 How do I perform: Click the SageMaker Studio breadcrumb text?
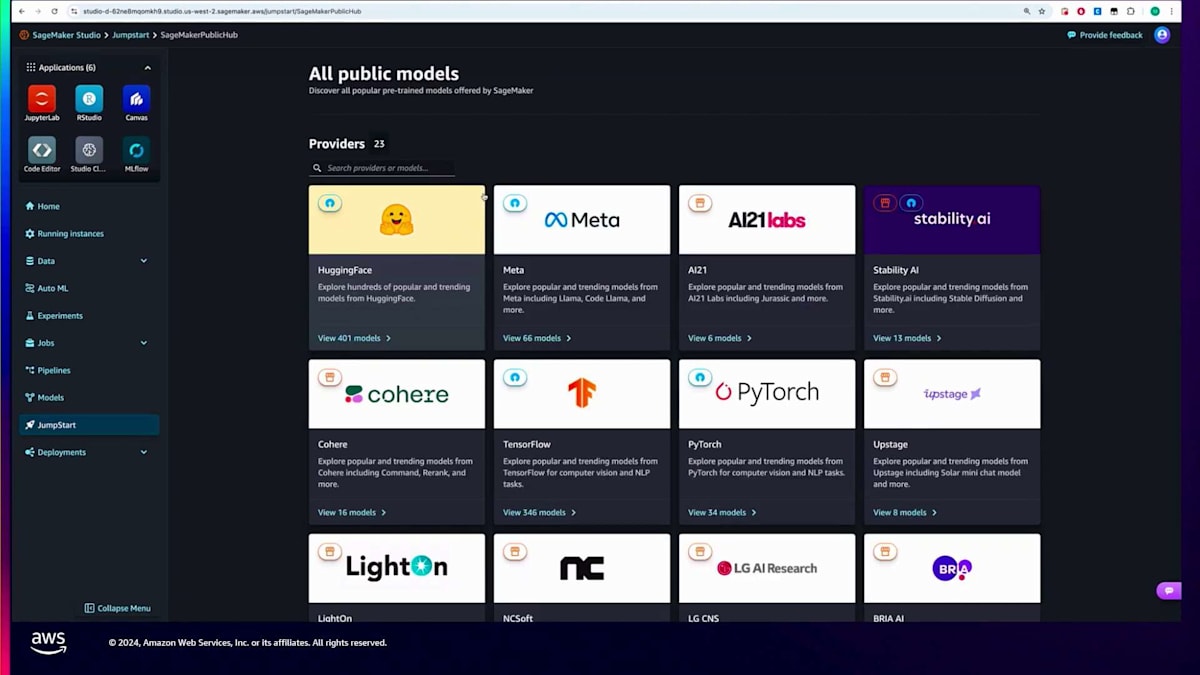(x=67, y=35)
